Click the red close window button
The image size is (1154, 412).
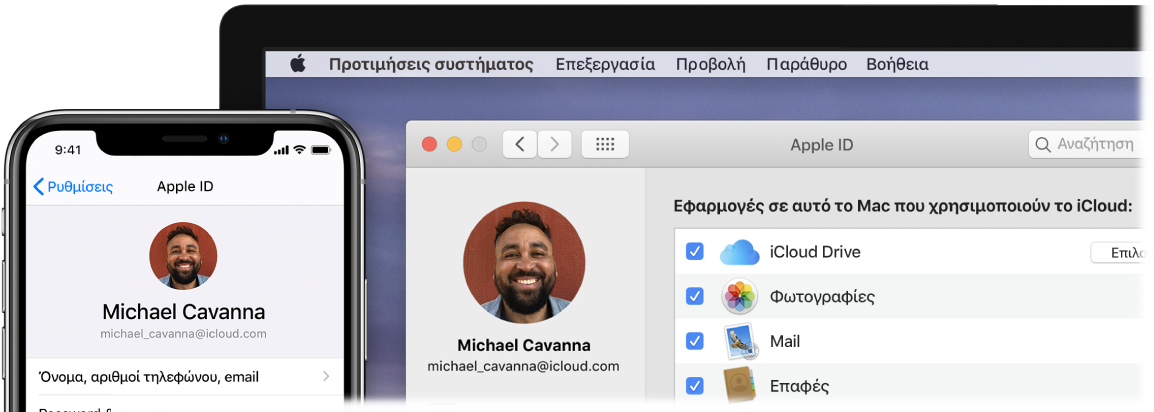tap(430, 145)
